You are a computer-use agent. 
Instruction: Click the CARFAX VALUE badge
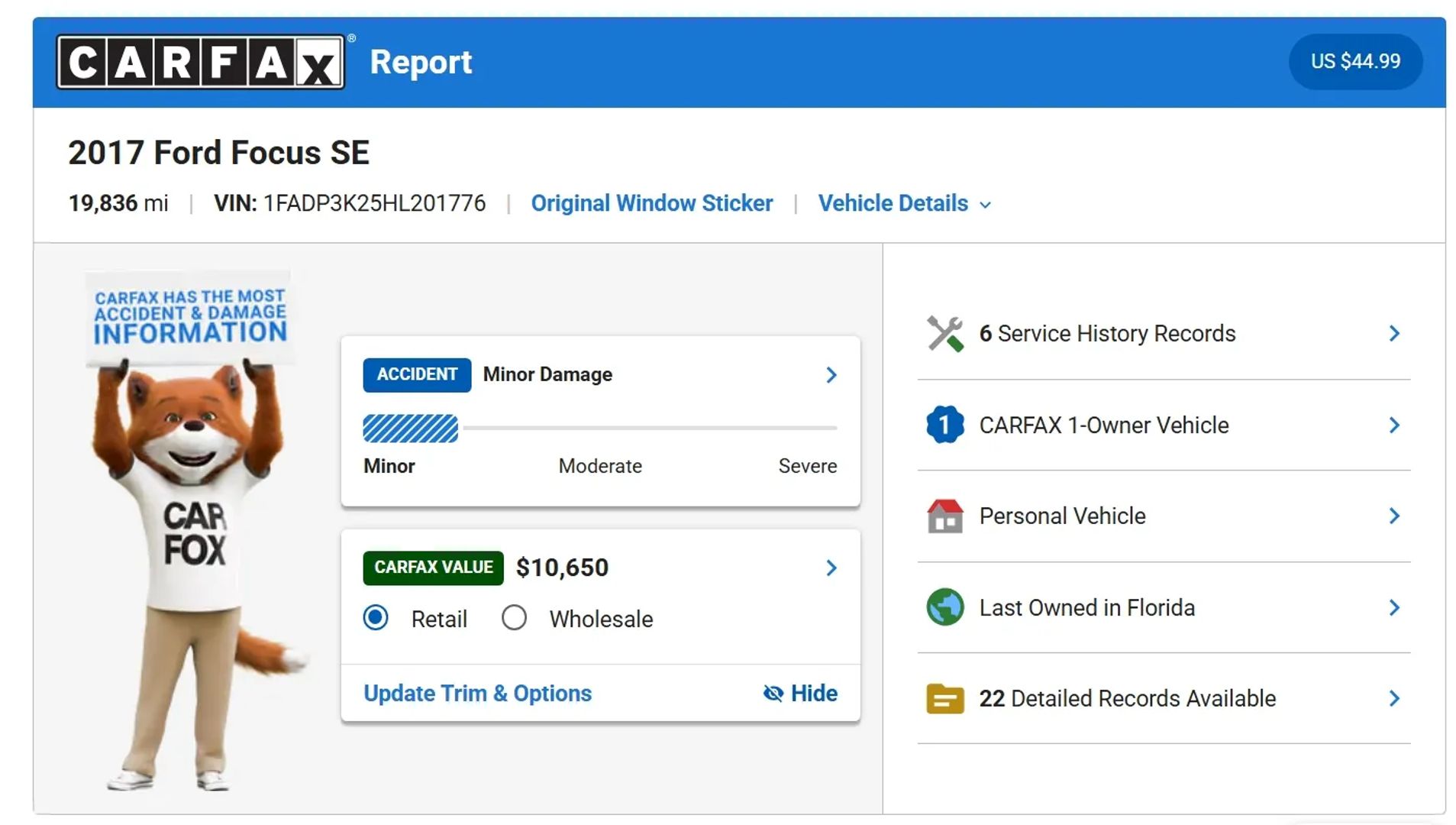coord(433,568)
